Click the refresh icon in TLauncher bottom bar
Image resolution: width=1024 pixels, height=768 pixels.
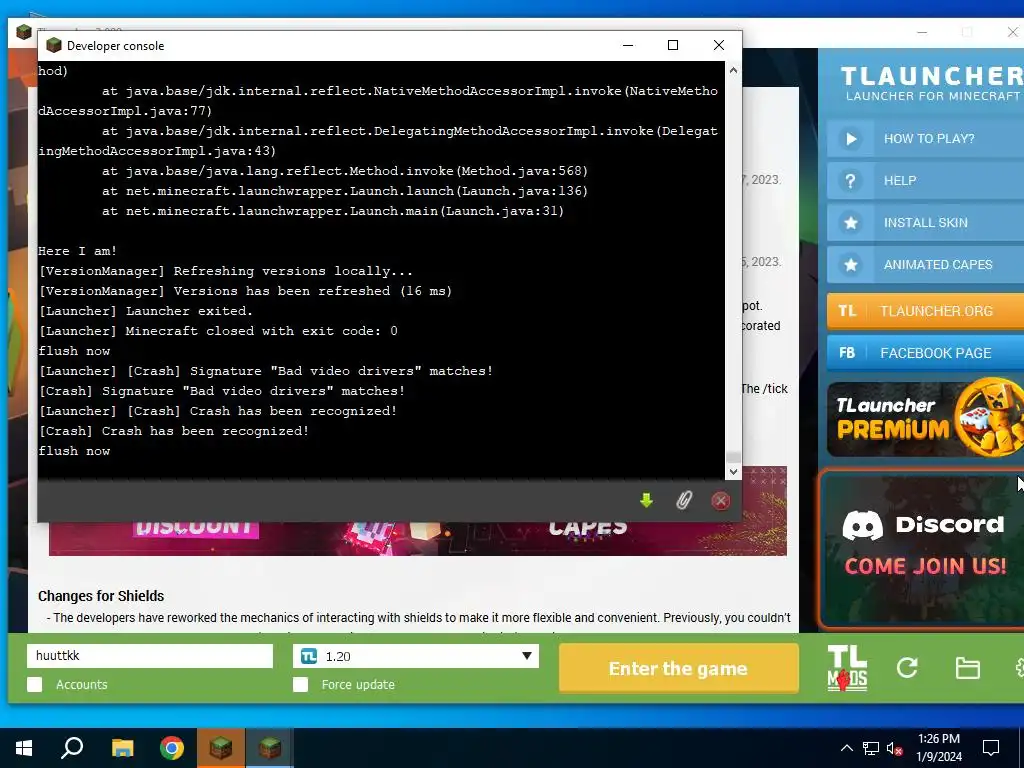point(907,667)
